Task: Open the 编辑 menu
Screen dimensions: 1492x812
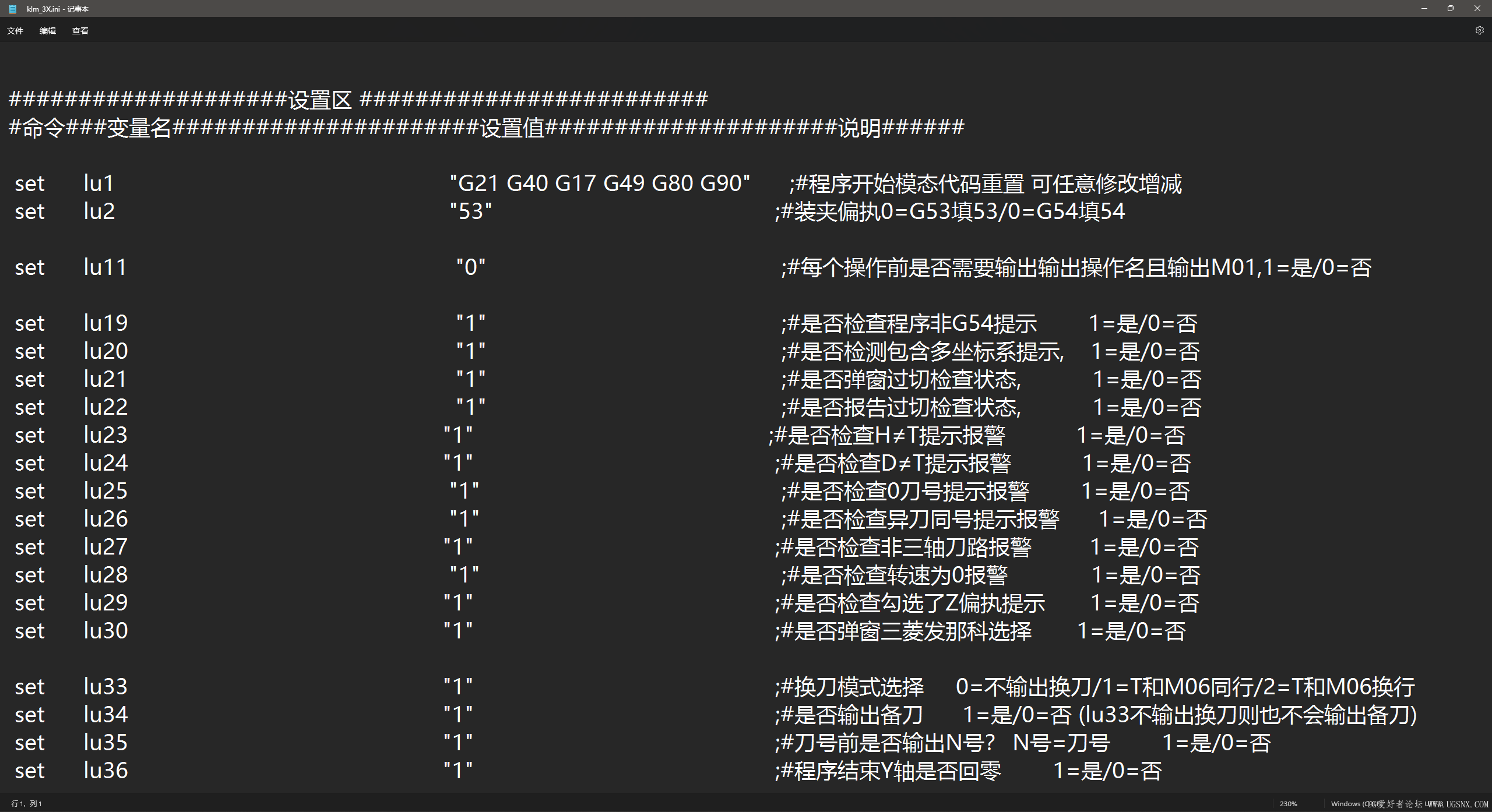Action: point(48,31)
